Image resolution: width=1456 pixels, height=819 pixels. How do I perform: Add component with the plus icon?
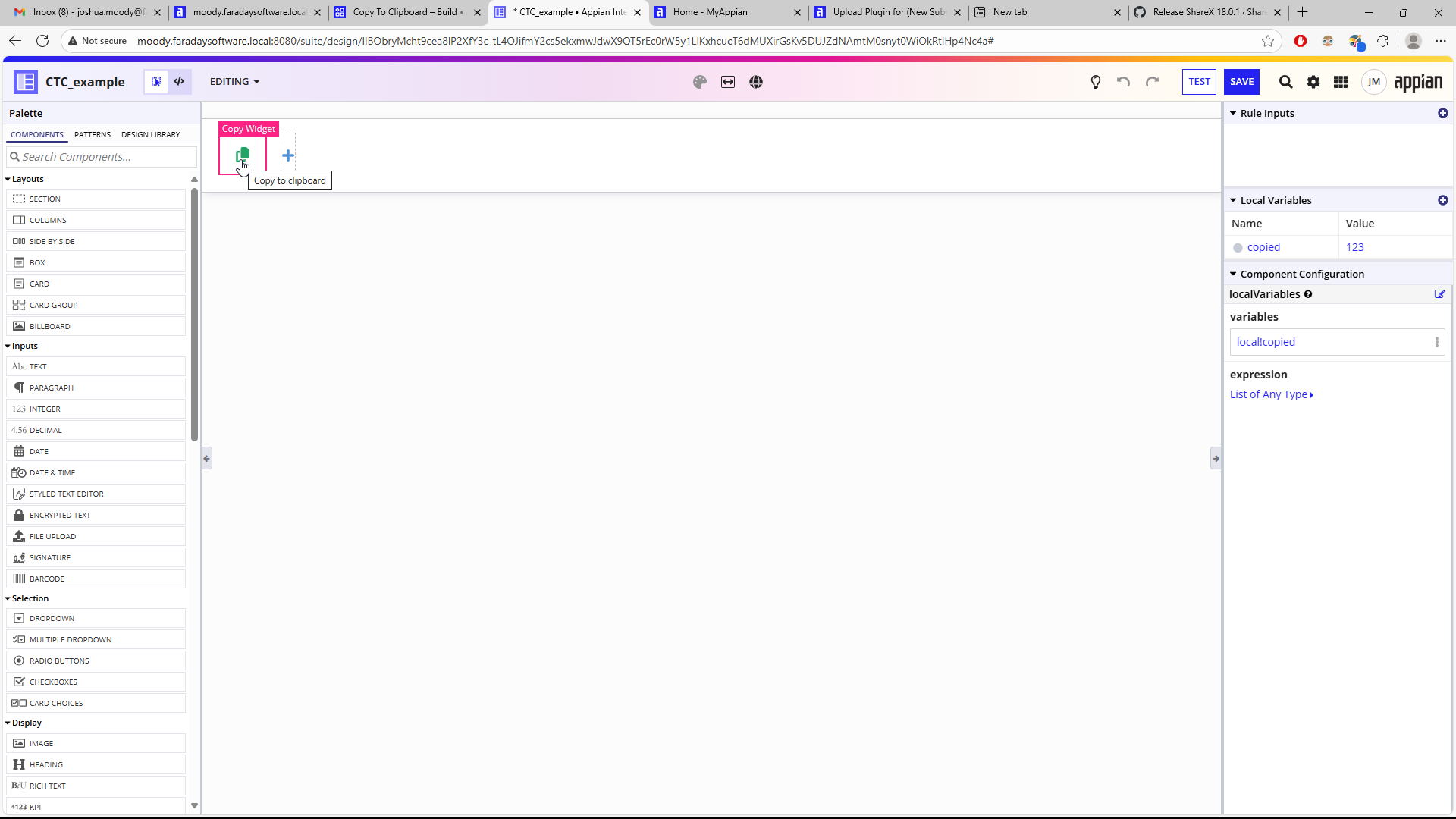tap(288, 156)
